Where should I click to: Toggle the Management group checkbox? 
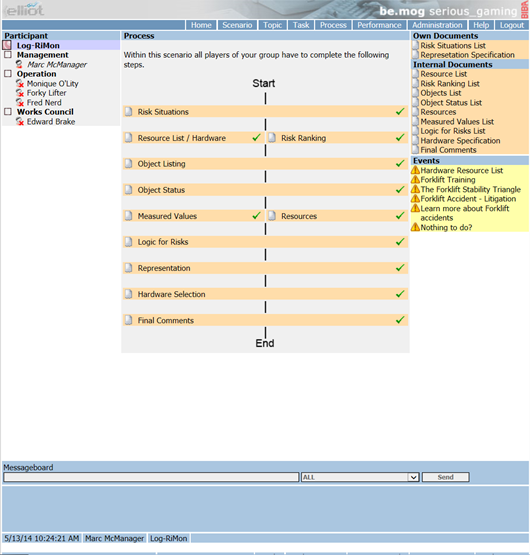[x=8, y=55]
